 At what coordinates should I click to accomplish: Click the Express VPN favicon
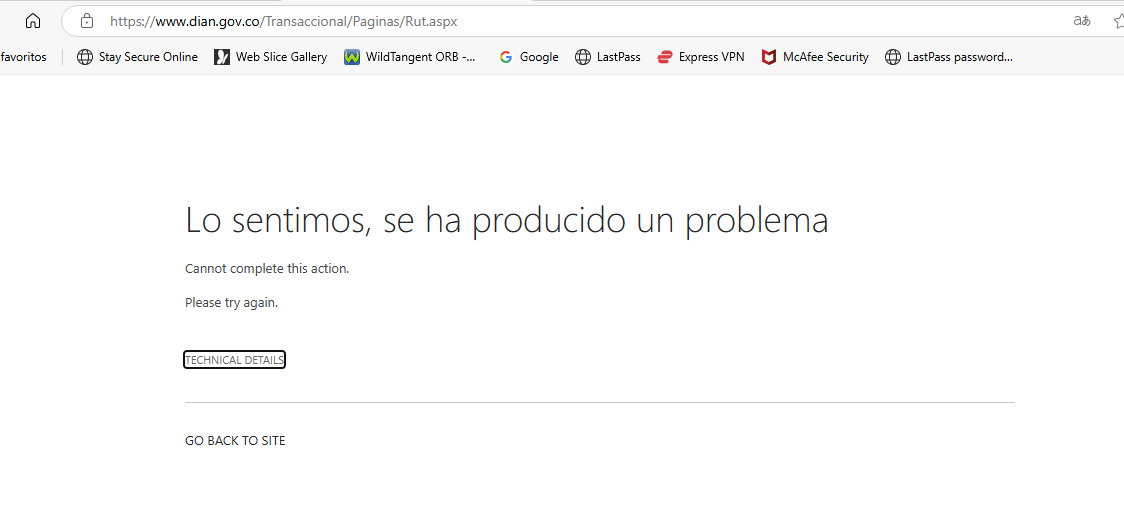[665, 57]
